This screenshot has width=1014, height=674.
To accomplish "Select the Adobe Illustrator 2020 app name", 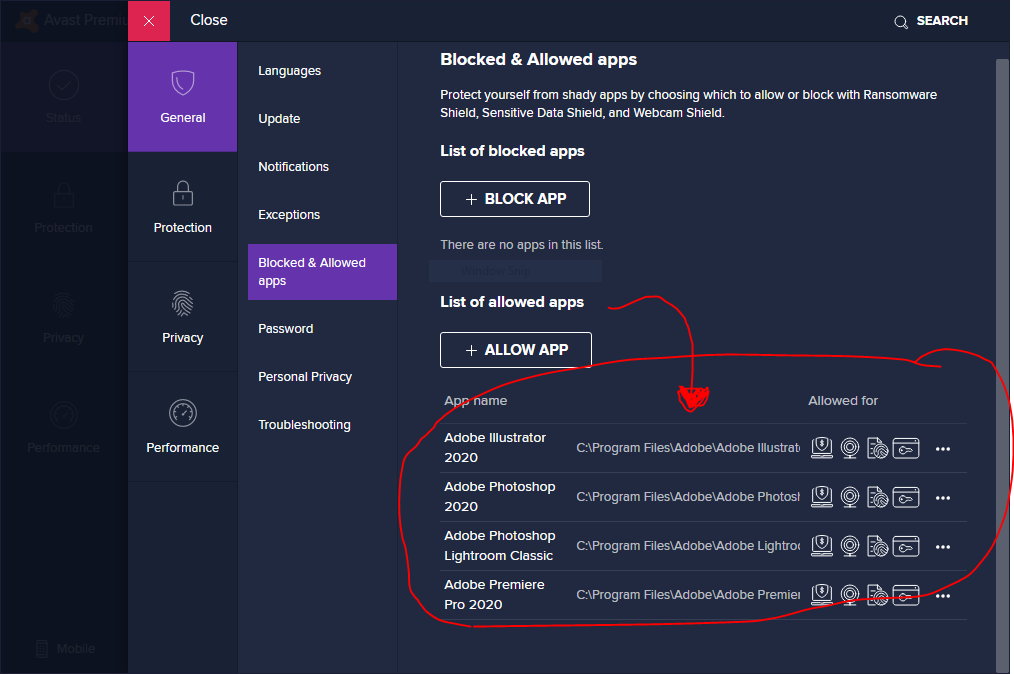I will [495, 448].
